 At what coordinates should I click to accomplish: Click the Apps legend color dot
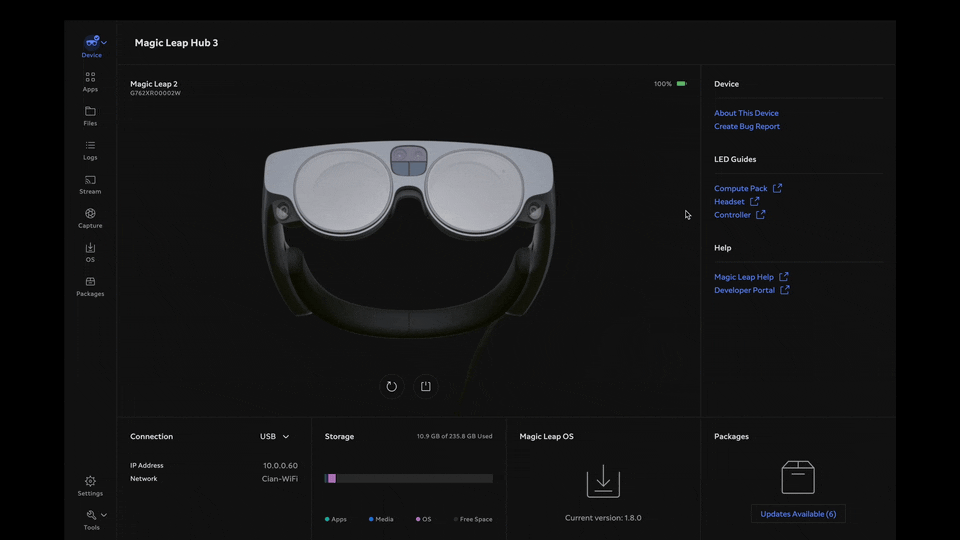(327, 519)
